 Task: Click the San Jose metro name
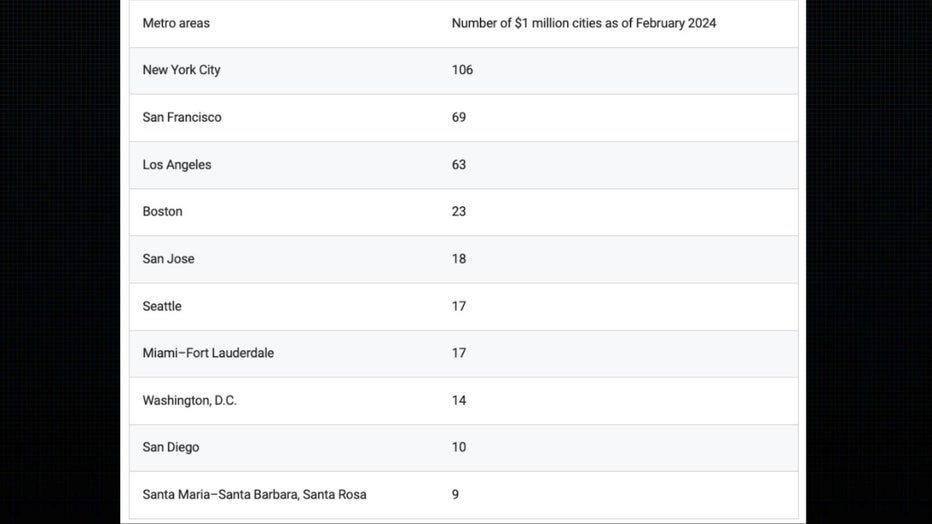pyautogui.click(x=168, y=258)
